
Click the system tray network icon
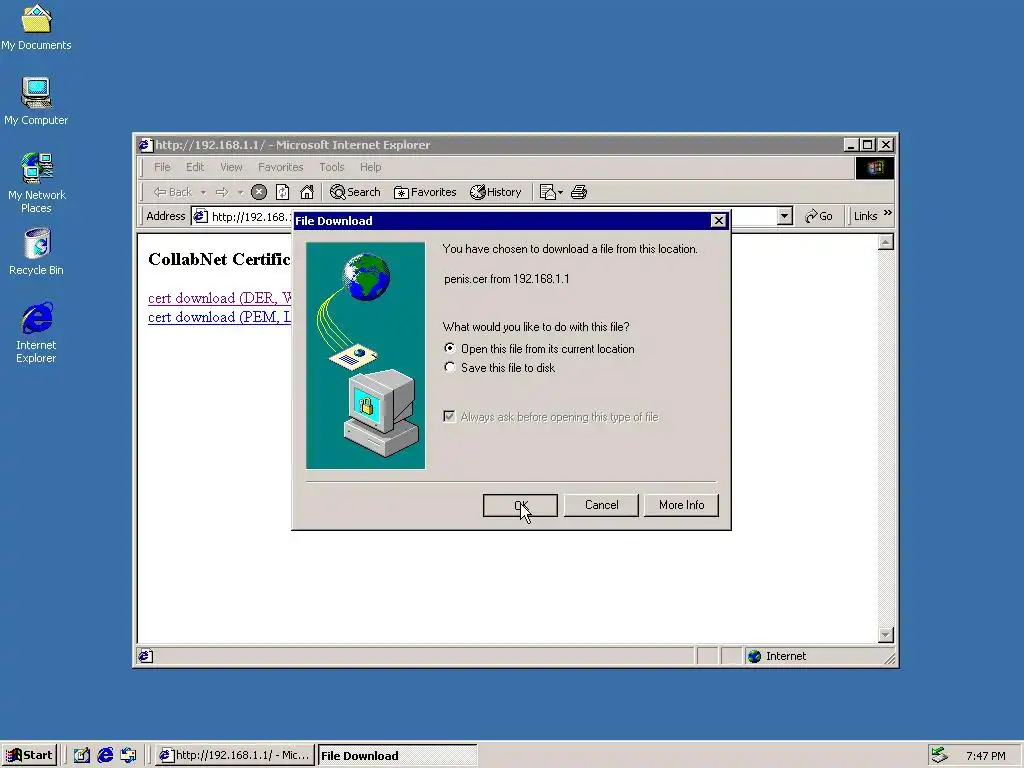[939, 755]
